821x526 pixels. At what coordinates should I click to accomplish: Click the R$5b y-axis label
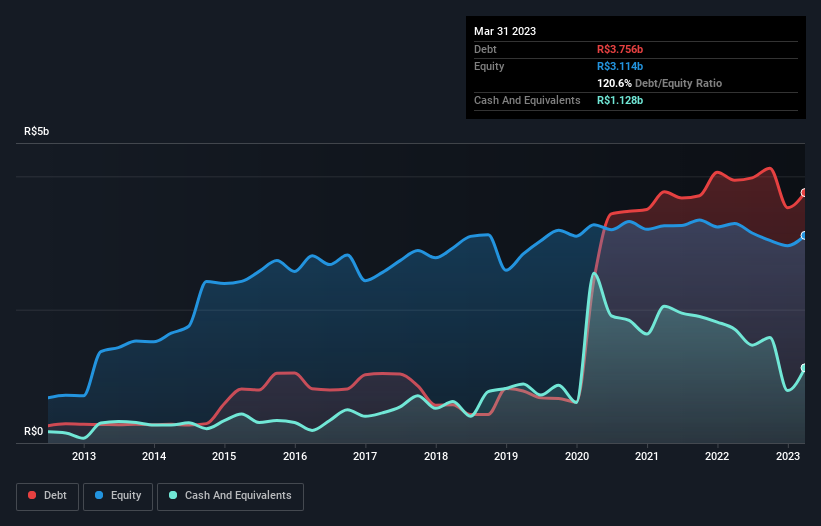coord(37,131)
